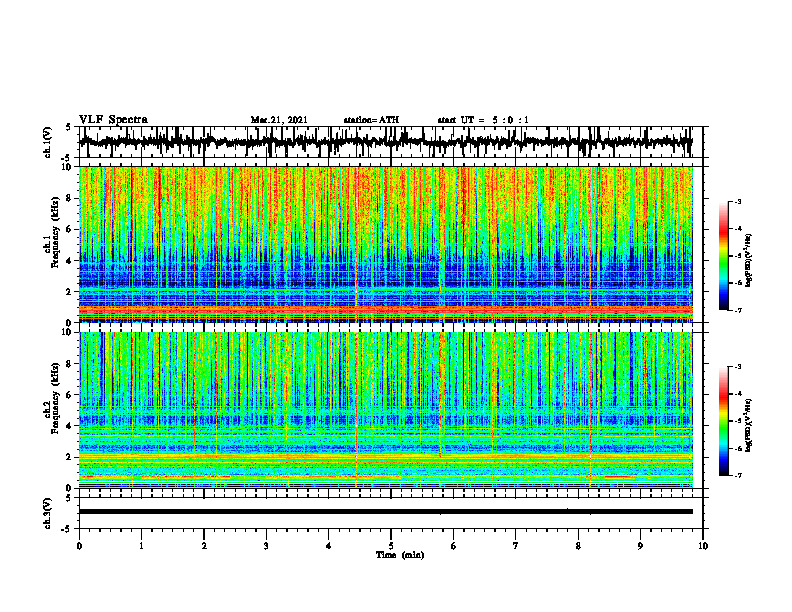
Task: Click the ch.2 colorbar "log(PSD)(V²/Hz)" label
Action: click(749, 425)
